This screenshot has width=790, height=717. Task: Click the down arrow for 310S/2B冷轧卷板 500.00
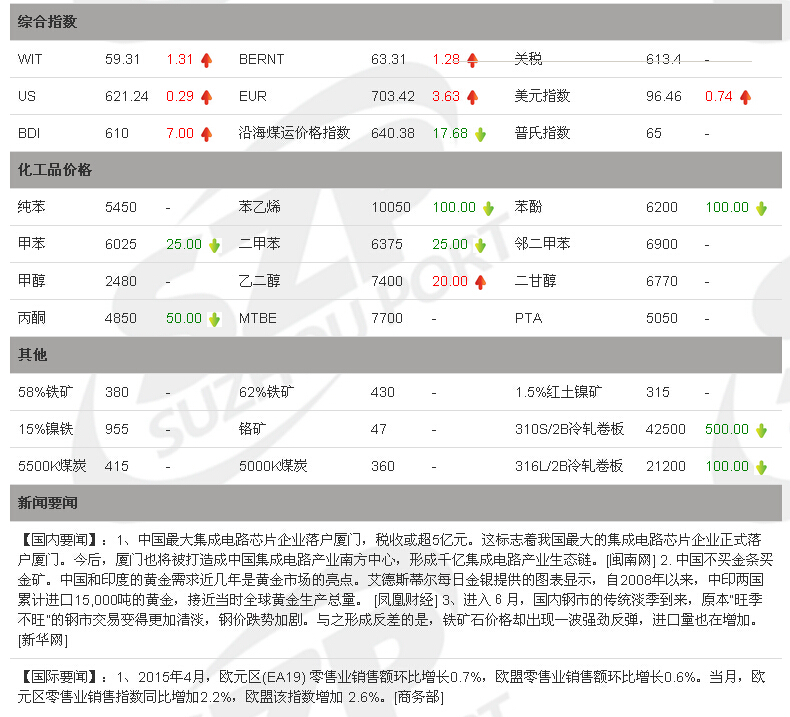[761, 430]
